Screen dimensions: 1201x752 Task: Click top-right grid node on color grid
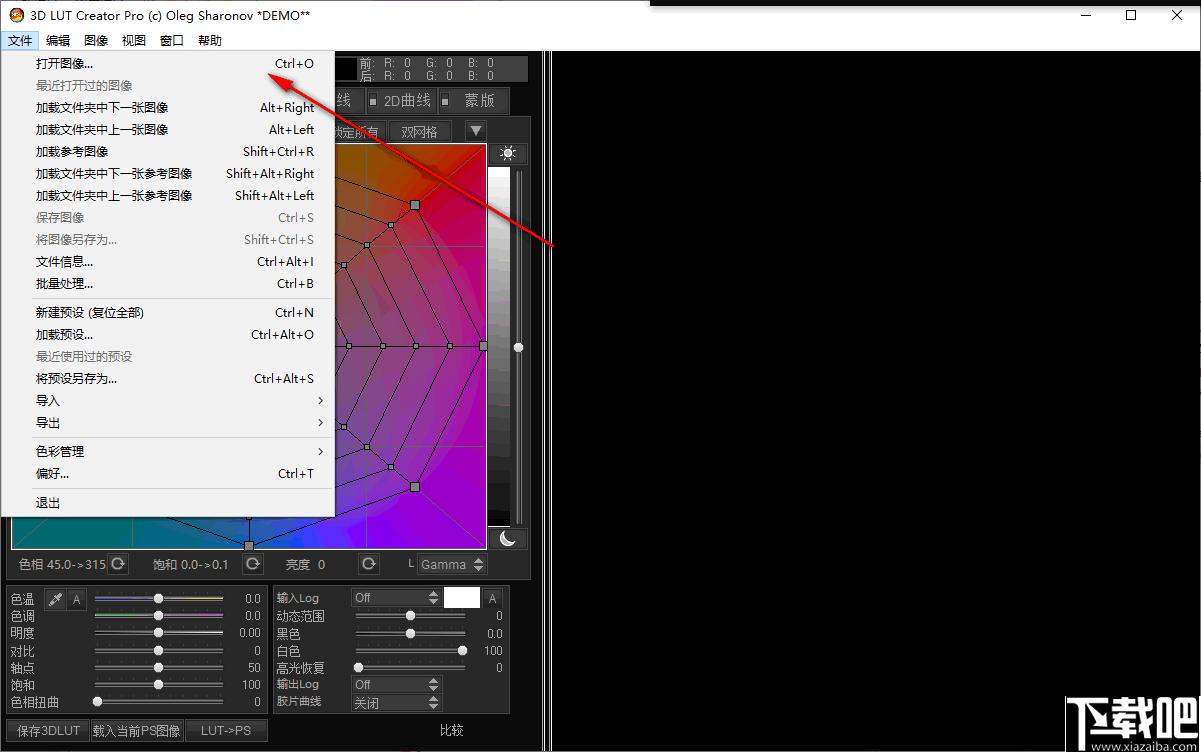(x=415, y=204)
